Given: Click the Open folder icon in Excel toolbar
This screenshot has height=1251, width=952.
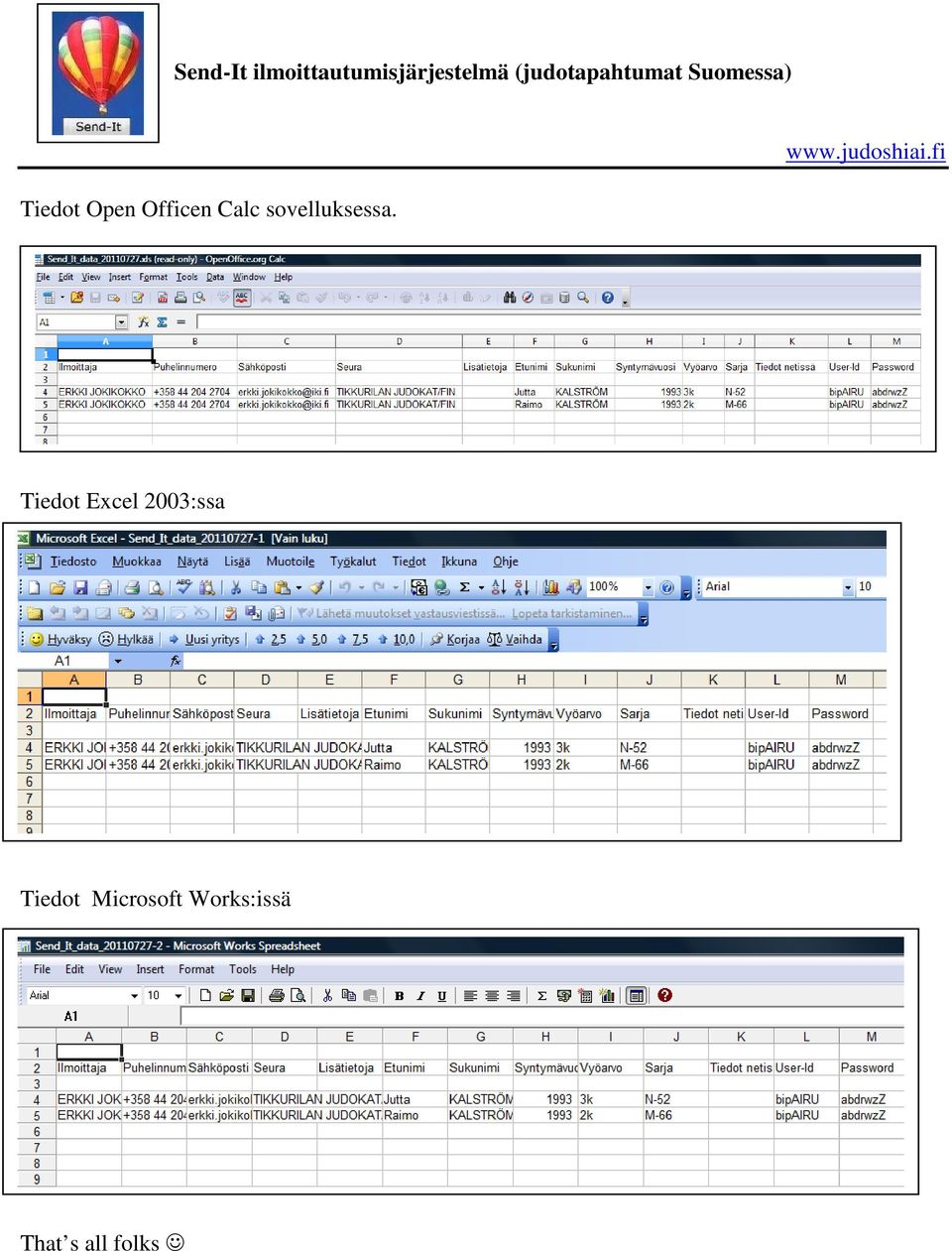Looking at the screenshot, I should click(58, 587).
